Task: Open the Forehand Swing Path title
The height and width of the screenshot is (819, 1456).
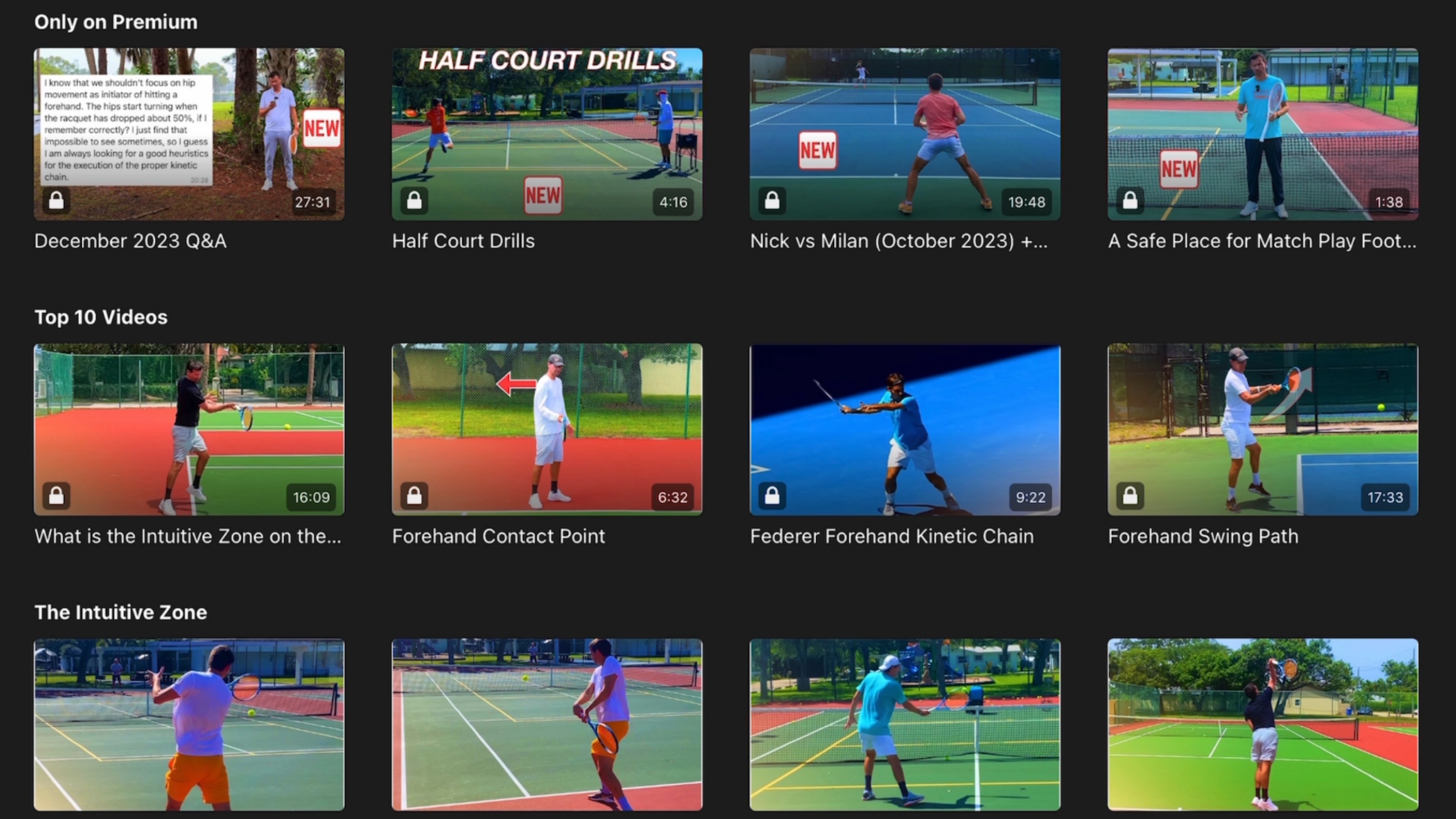Action: point(1202,536)
